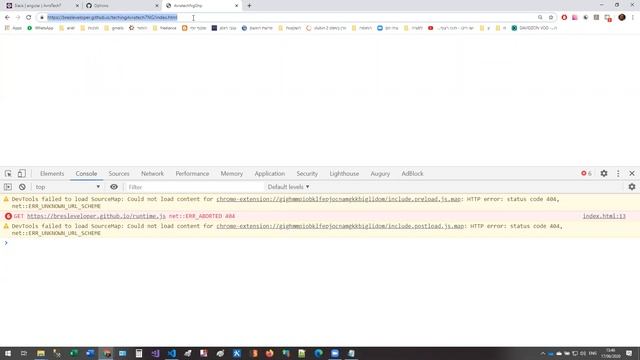Click the browser address bar URL

tap(112, 18)
